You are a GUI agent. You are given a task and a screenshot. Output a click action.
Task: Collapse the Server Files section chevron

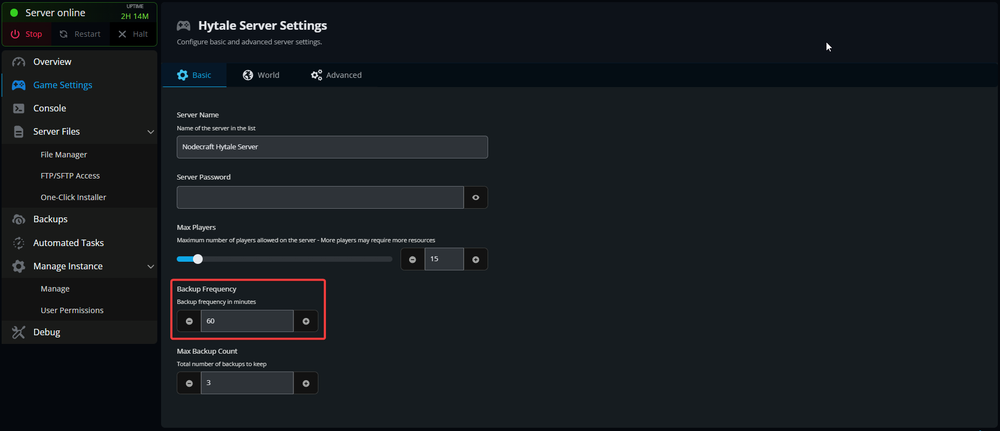(151, 132)
